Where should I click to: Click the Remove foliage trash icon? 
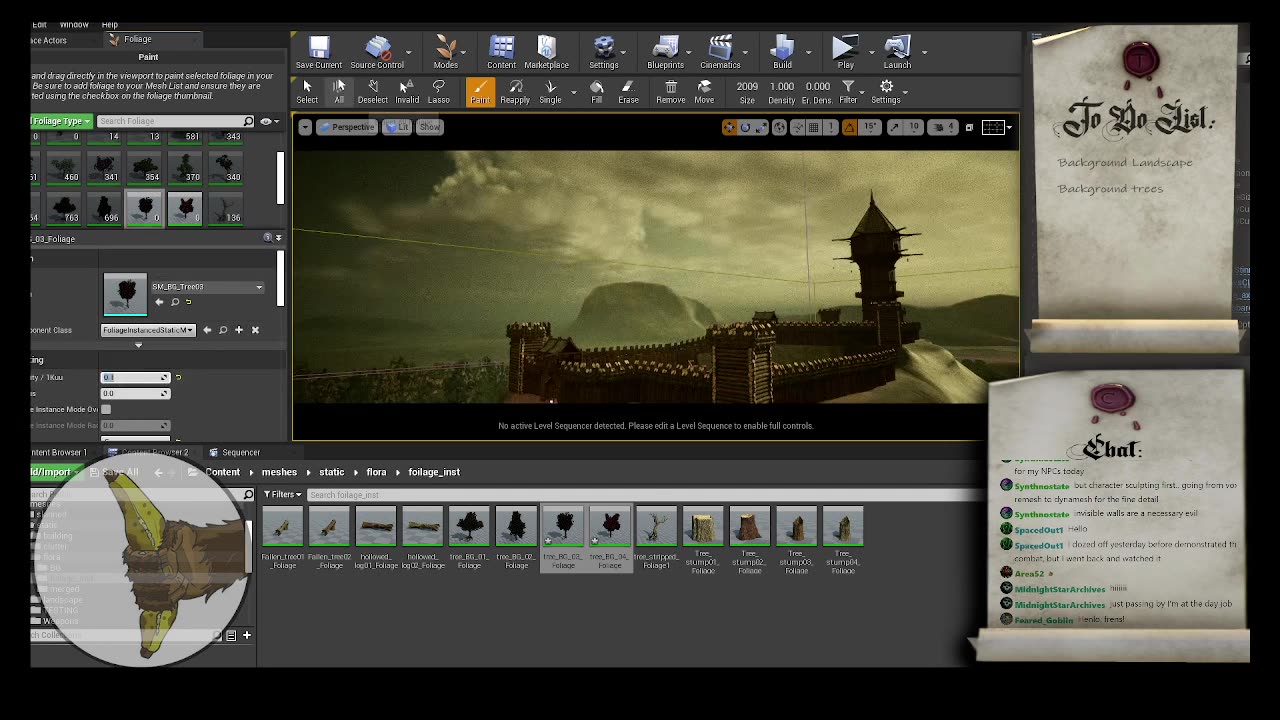click(671, 92)
